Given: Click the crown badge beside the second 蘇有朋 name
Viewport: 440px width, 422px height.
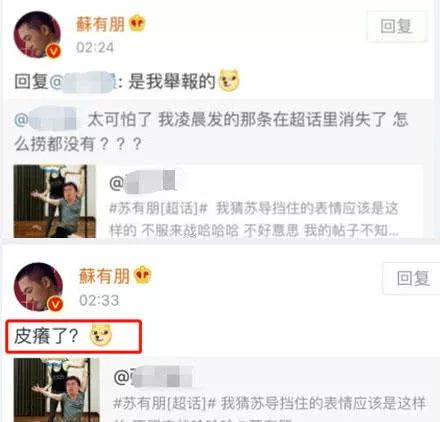Looking at the screenshot, I should point(142,275).
